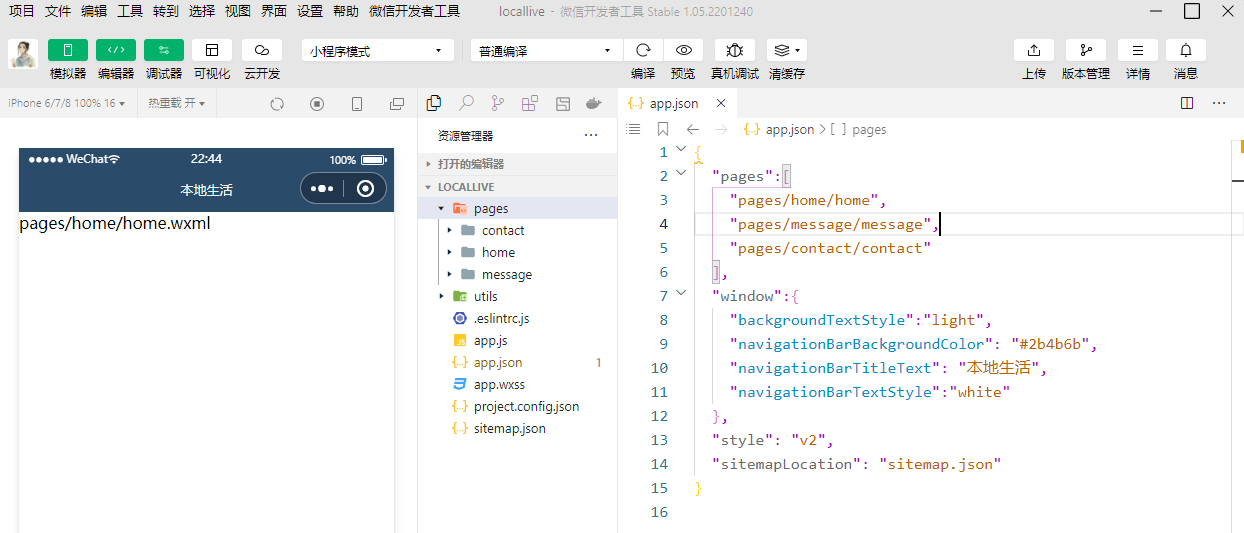
Task: Open 版本管理 version control icon
Action: [x=1086, y=50]
